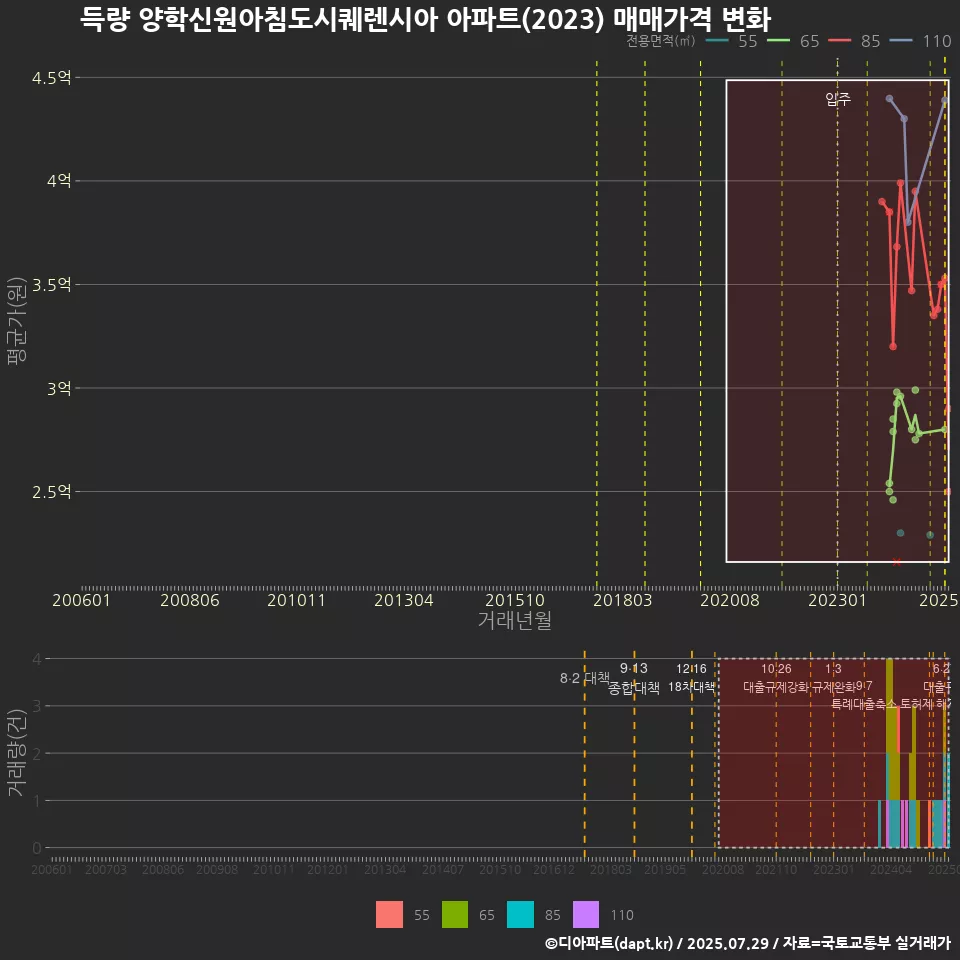Click the 1·3 규제완화 policy annotation

833,678
